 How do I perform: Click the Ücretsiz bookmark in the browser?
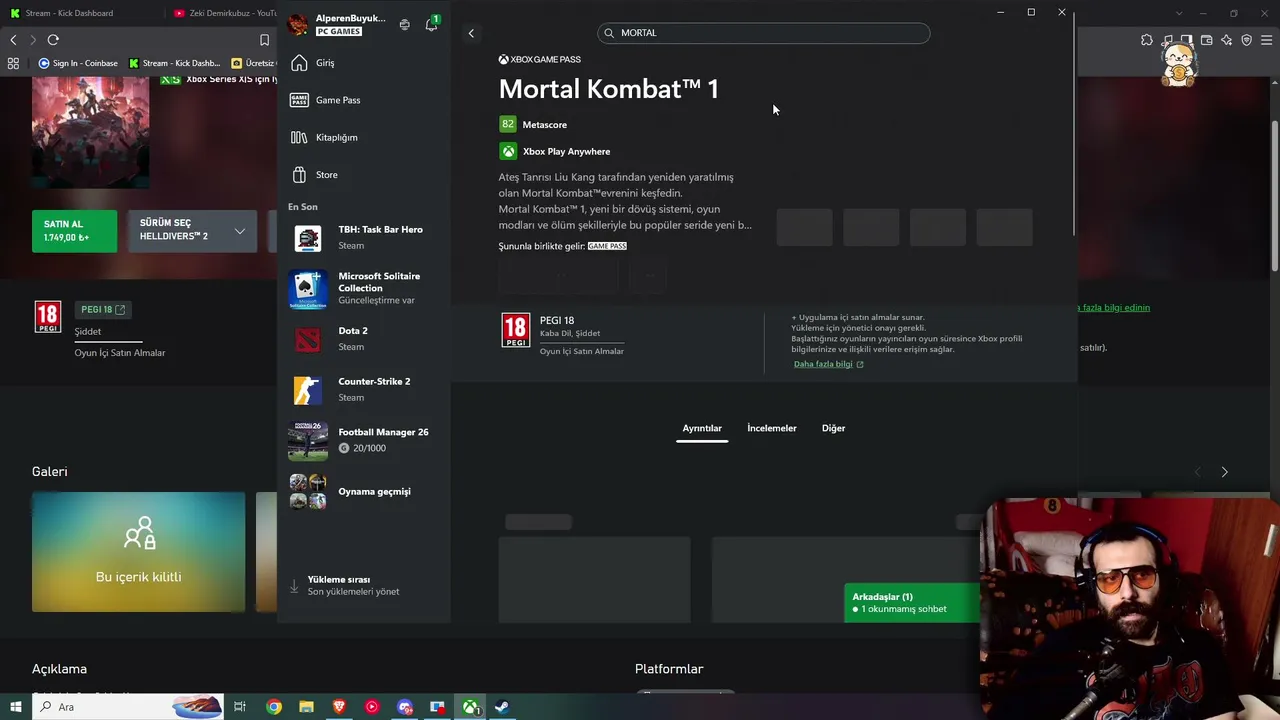coord(253,63)
